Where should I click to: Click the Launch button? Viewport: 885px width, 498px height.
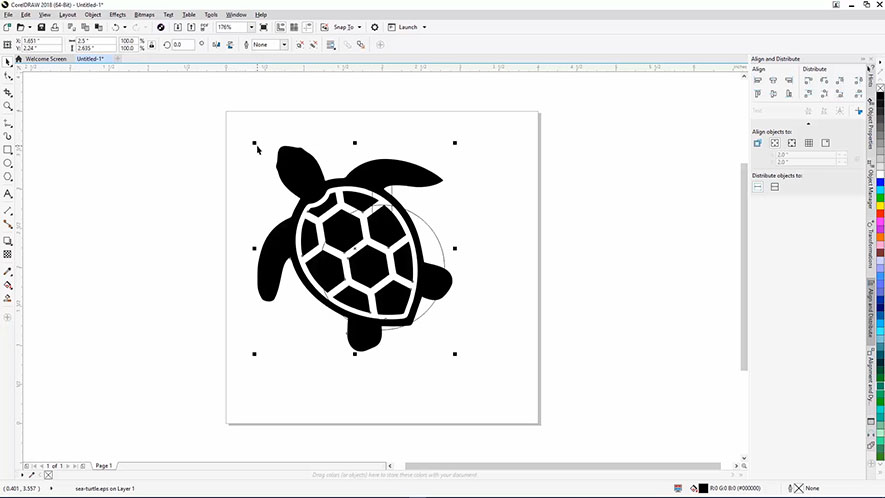(408, 27)
